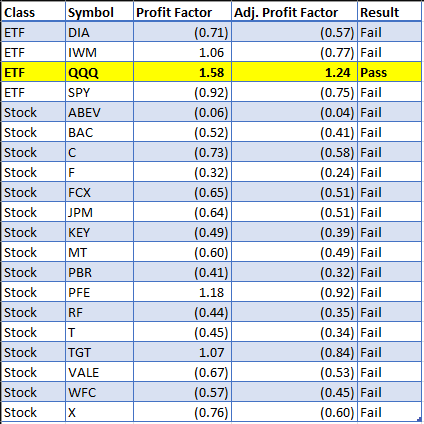This screenshot has width=424, height=424.
Task: Click the Pass result cell
Action: point(389,72)
